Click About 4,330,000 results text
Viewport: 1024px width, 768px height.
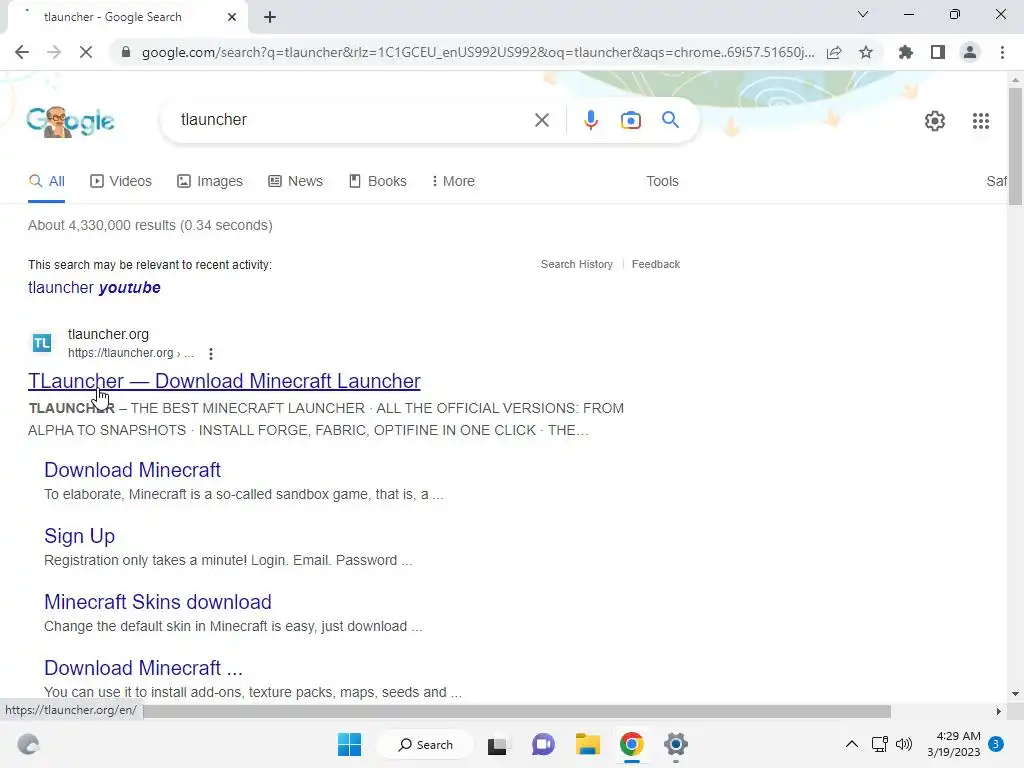click(x=150, y=225)
